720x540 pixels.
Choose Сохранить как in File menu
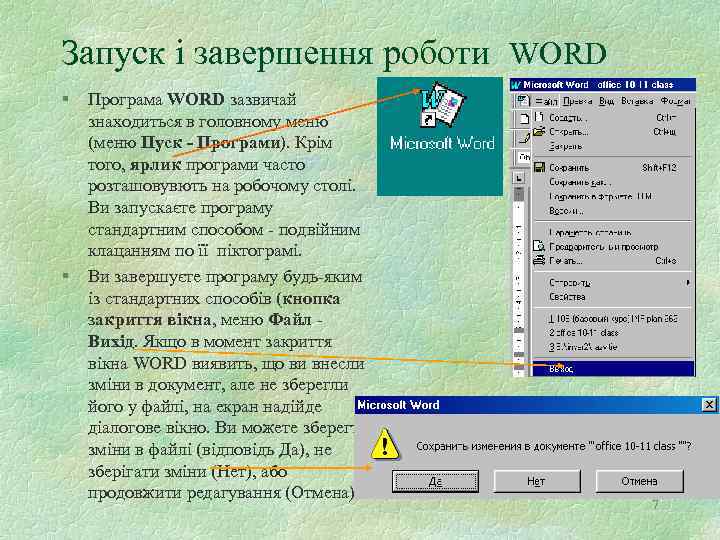612,182
